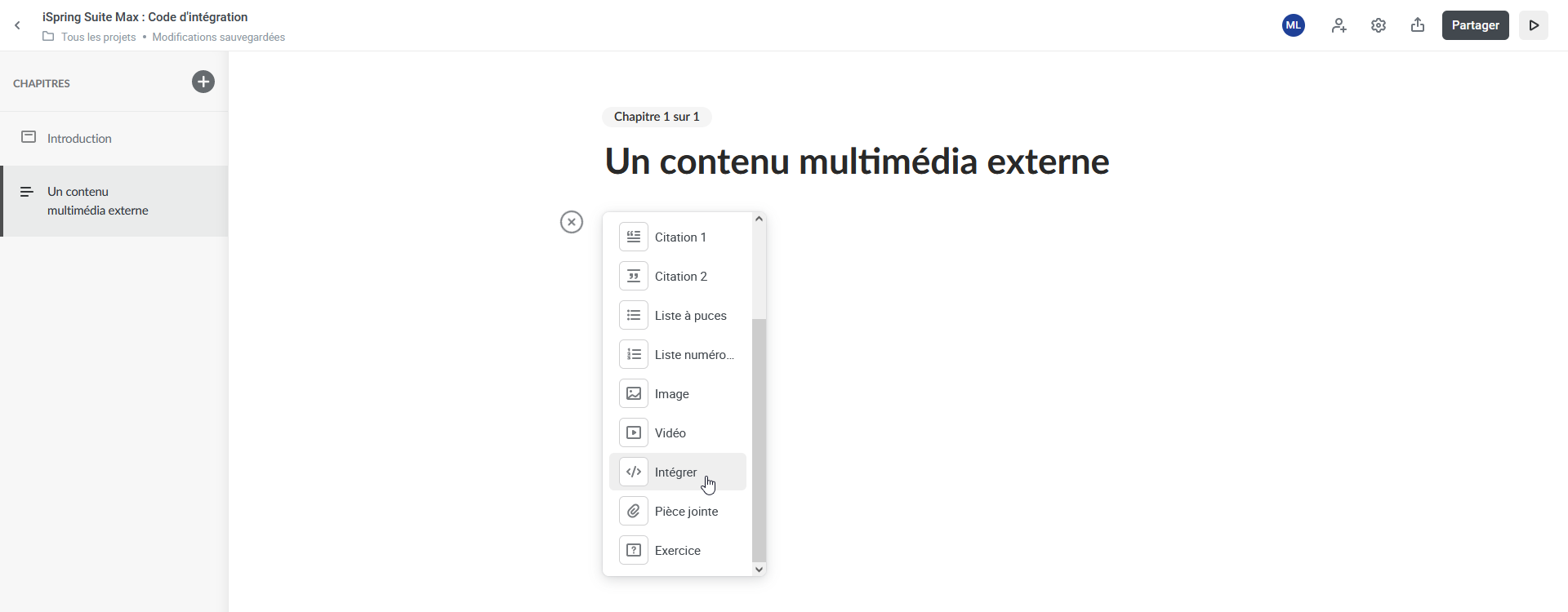1568x612 pixels.
Task: Open the settings gear icon
Action: click(1379, 25)
